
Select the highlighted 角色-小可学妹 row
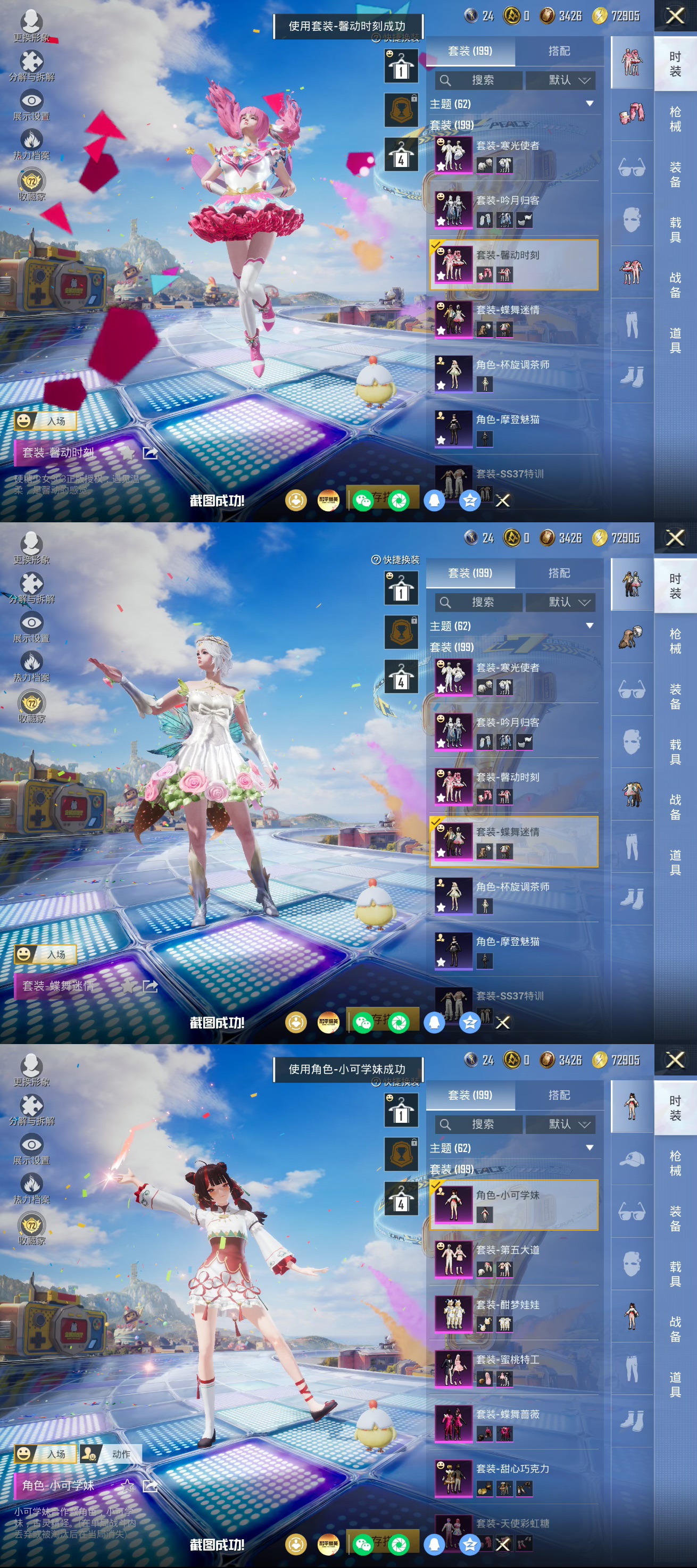[514, 1205]
